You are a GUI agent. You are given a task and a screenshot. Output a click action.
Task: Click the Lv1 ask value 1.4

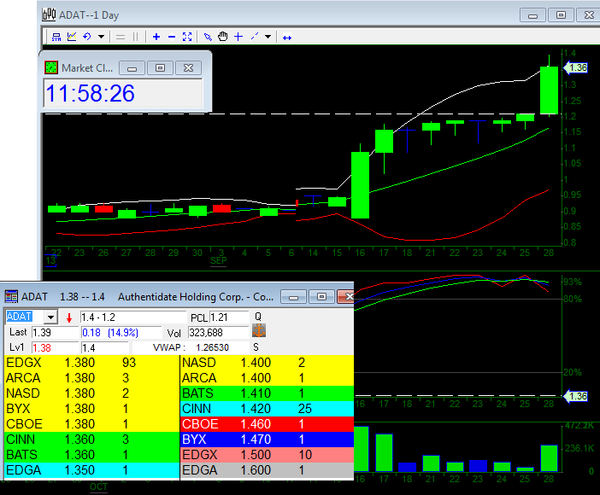click(105, 348)
